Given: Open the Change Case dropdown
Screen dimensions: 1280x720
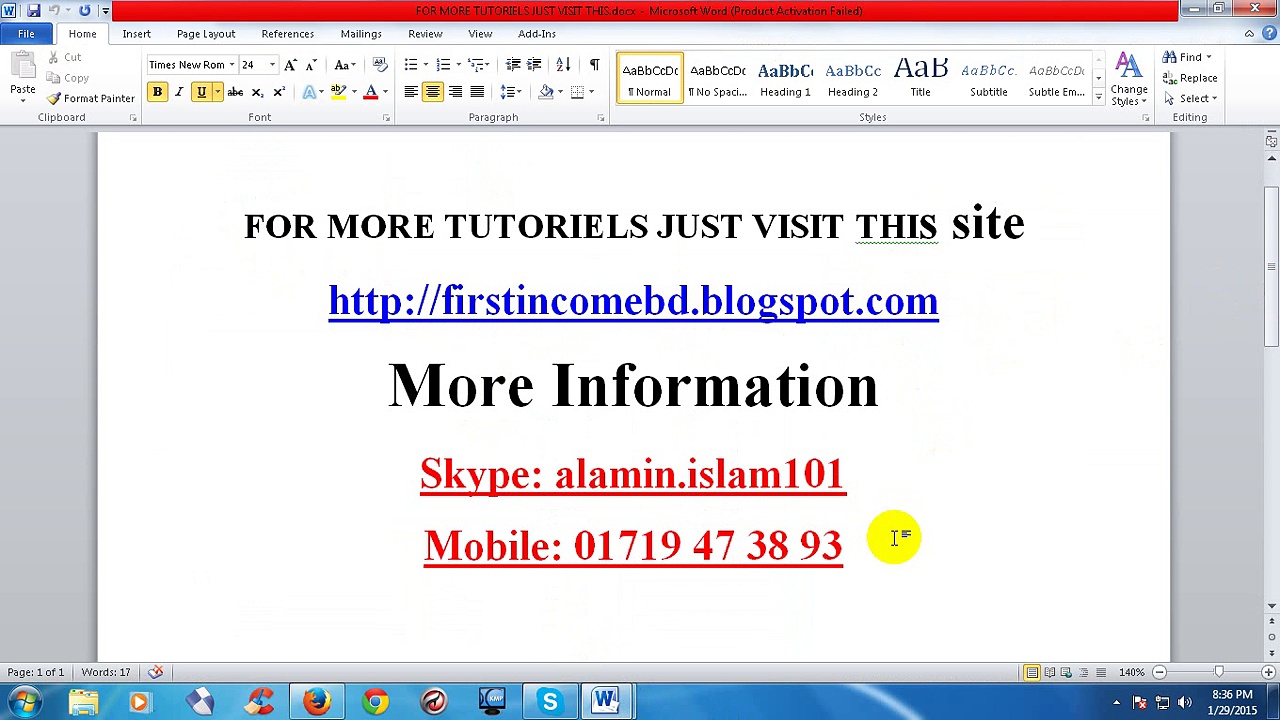Looking at the screenshot, I should pyautogui.click(x=344, y=65).
